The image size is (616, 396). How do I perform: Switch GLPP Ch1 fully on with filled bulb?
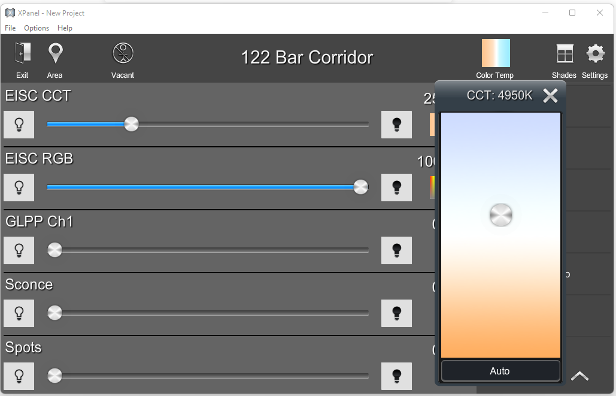[396, 250]
